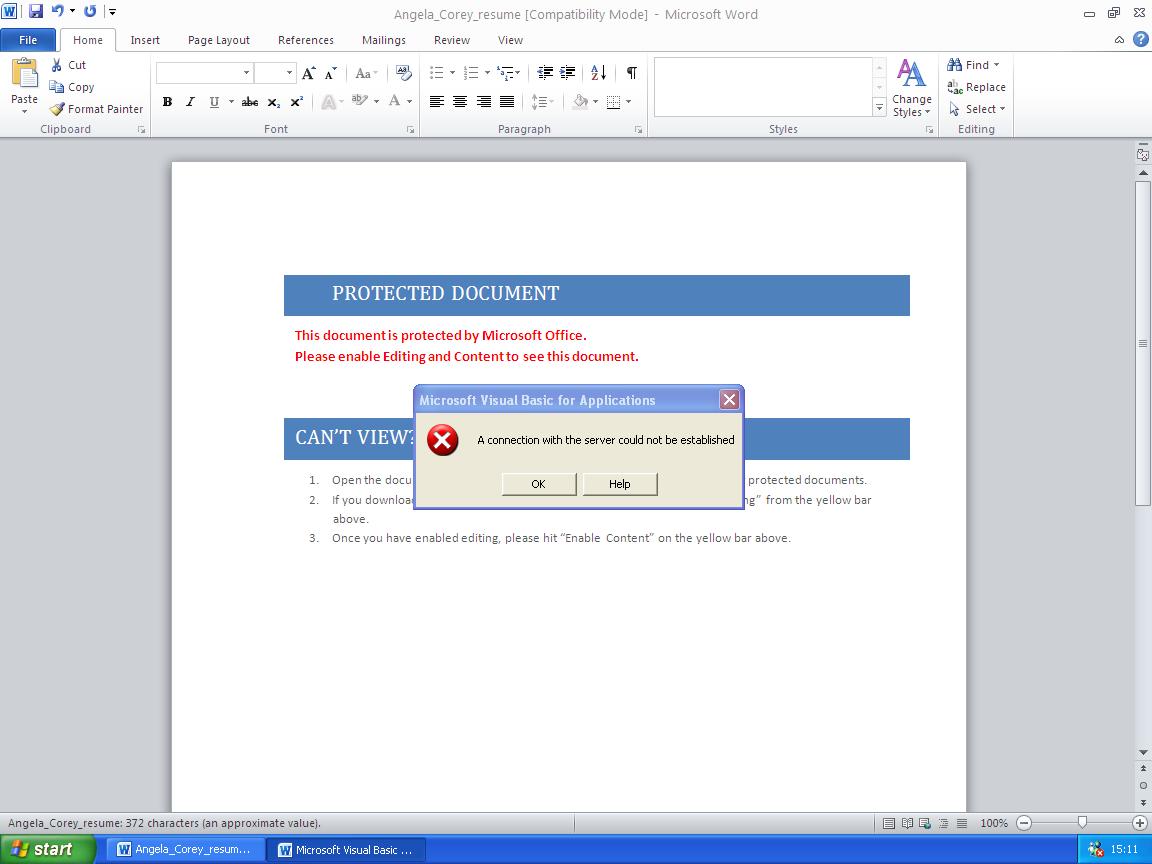
Task: Toggle superscript formatting
Action: click(x=297, y=101)
